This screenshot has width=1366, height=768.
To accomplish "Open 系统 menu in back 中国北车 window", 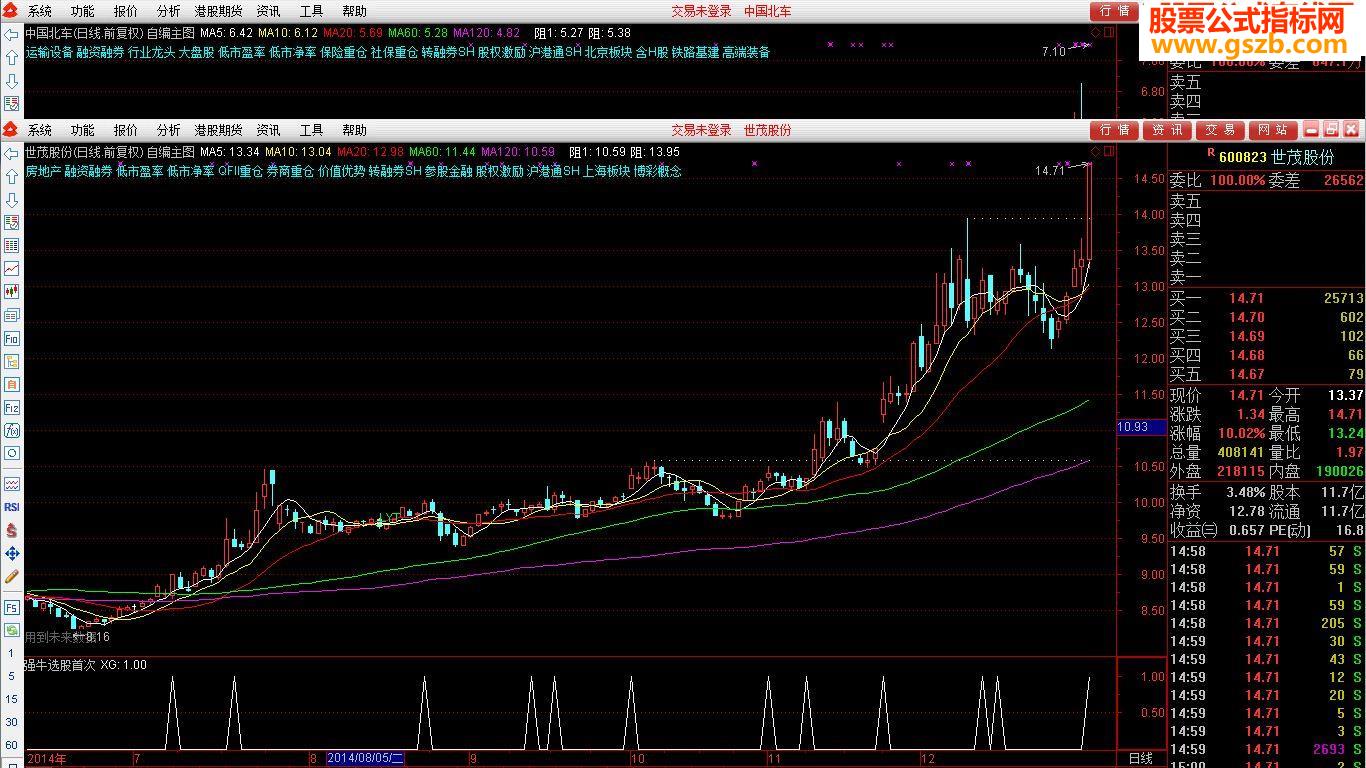I will pos(40,11).
